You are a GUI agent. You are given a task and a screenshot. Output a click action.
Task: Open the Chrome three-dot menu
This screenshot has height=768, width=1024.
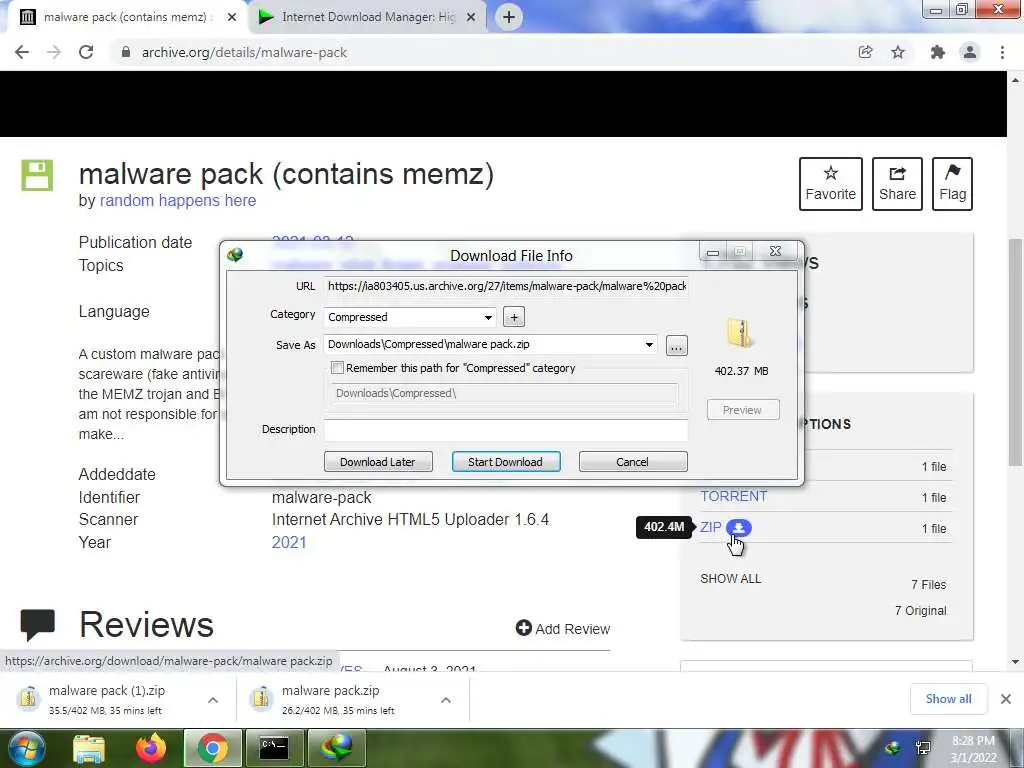(x=1002, y=52)
